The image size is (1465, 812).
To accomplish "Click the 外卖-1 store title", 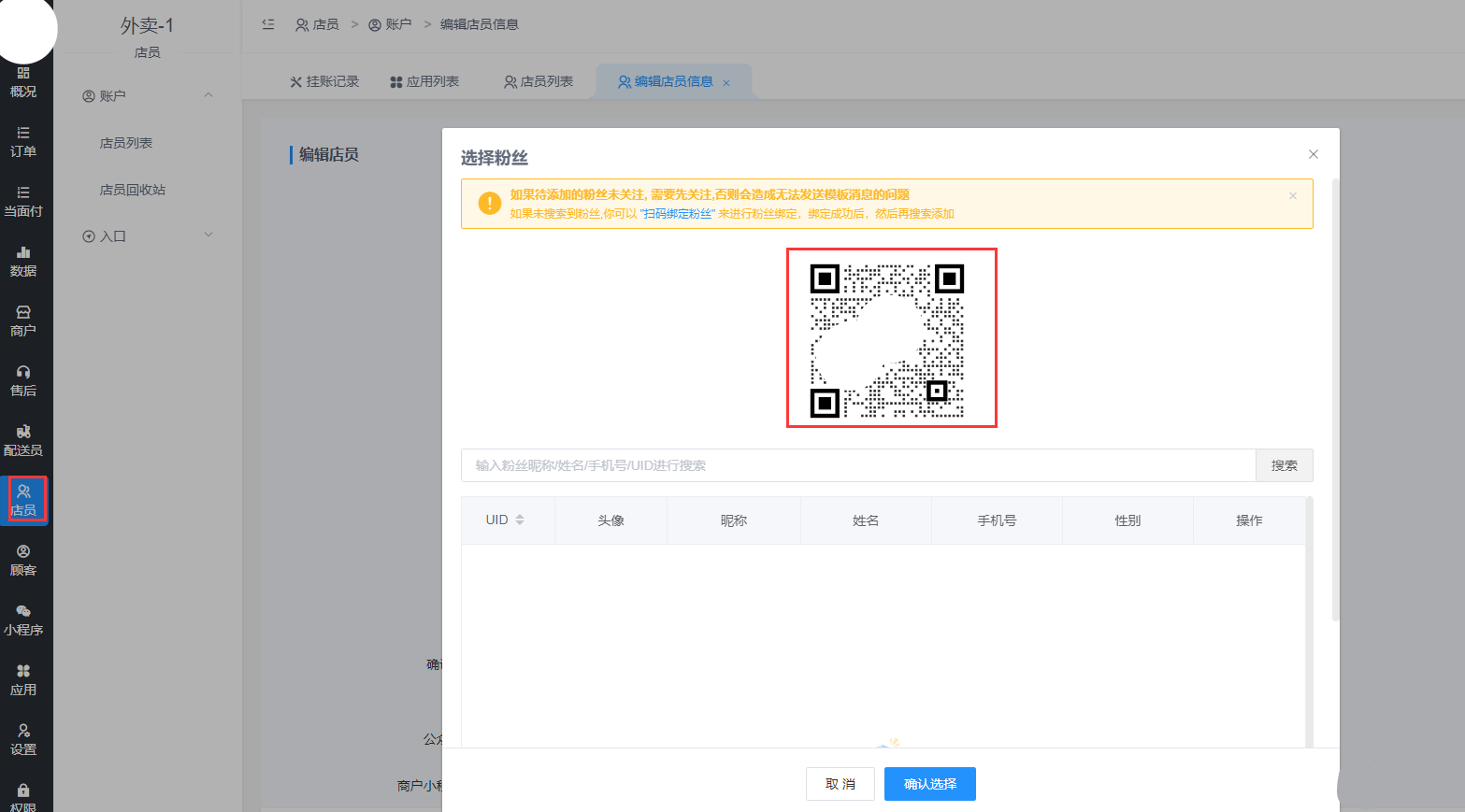I will 147,26.
